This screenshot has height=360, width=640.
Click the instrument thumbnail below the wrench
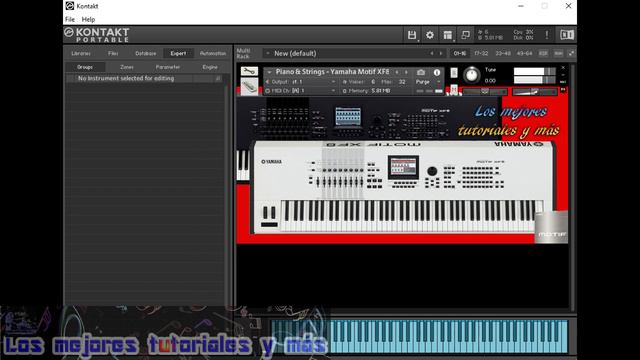pyautogui.click(x=249, y=87)
